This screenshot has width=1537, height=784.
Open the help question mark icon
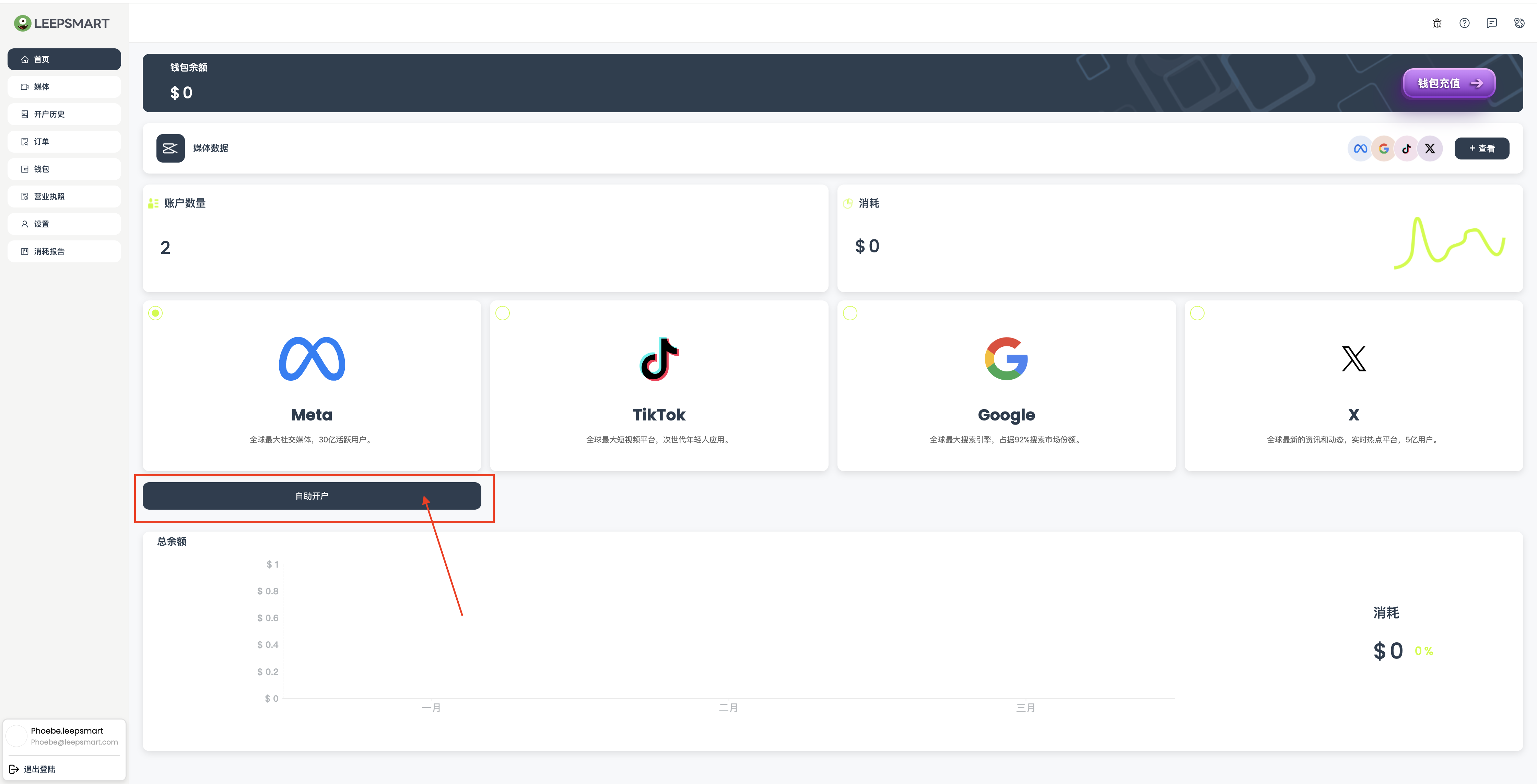click(1464, 23)
